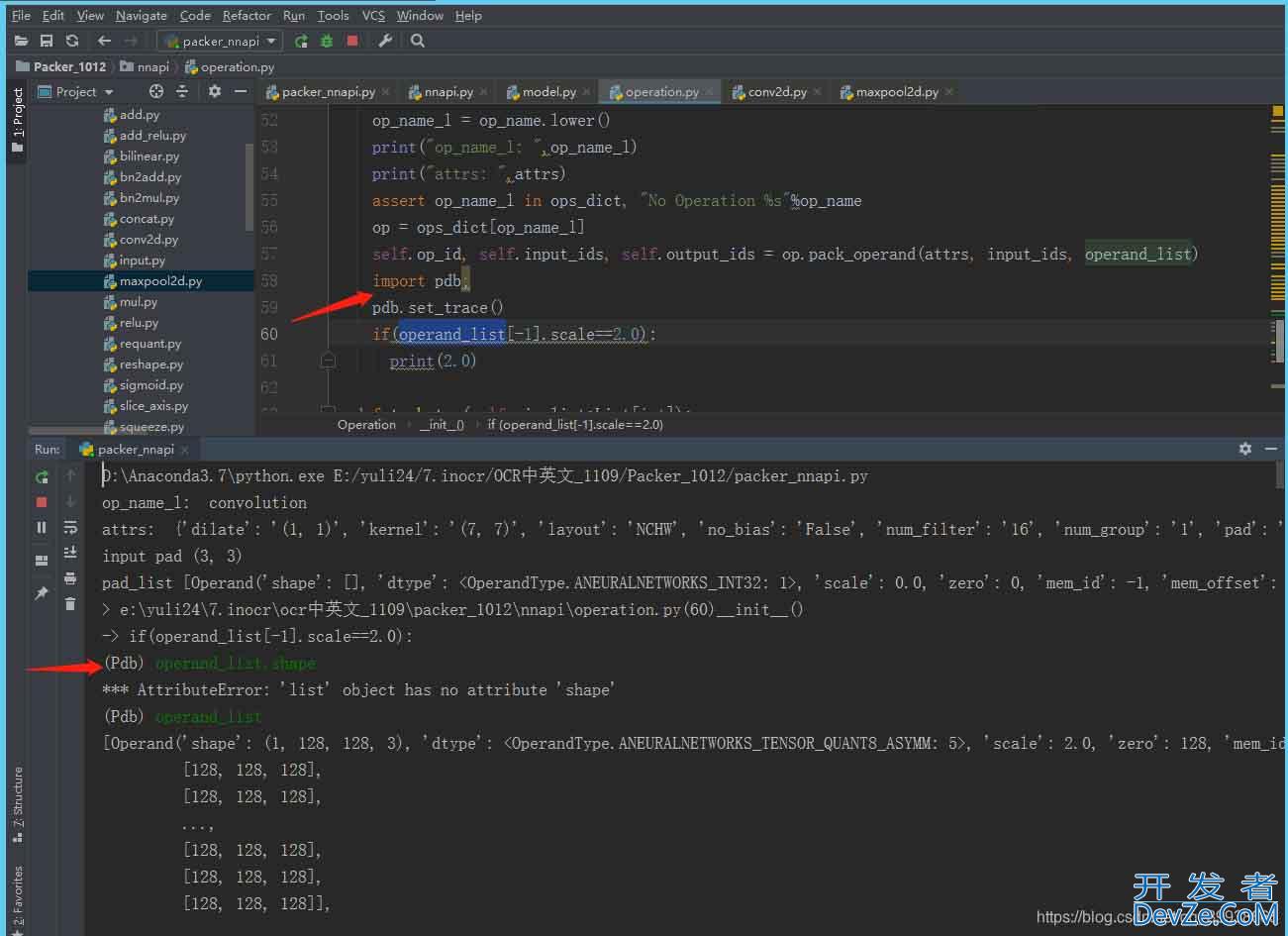Screen dimensions: 1288x936
Task: Open the Refactor menu
Action: (247, 15)
